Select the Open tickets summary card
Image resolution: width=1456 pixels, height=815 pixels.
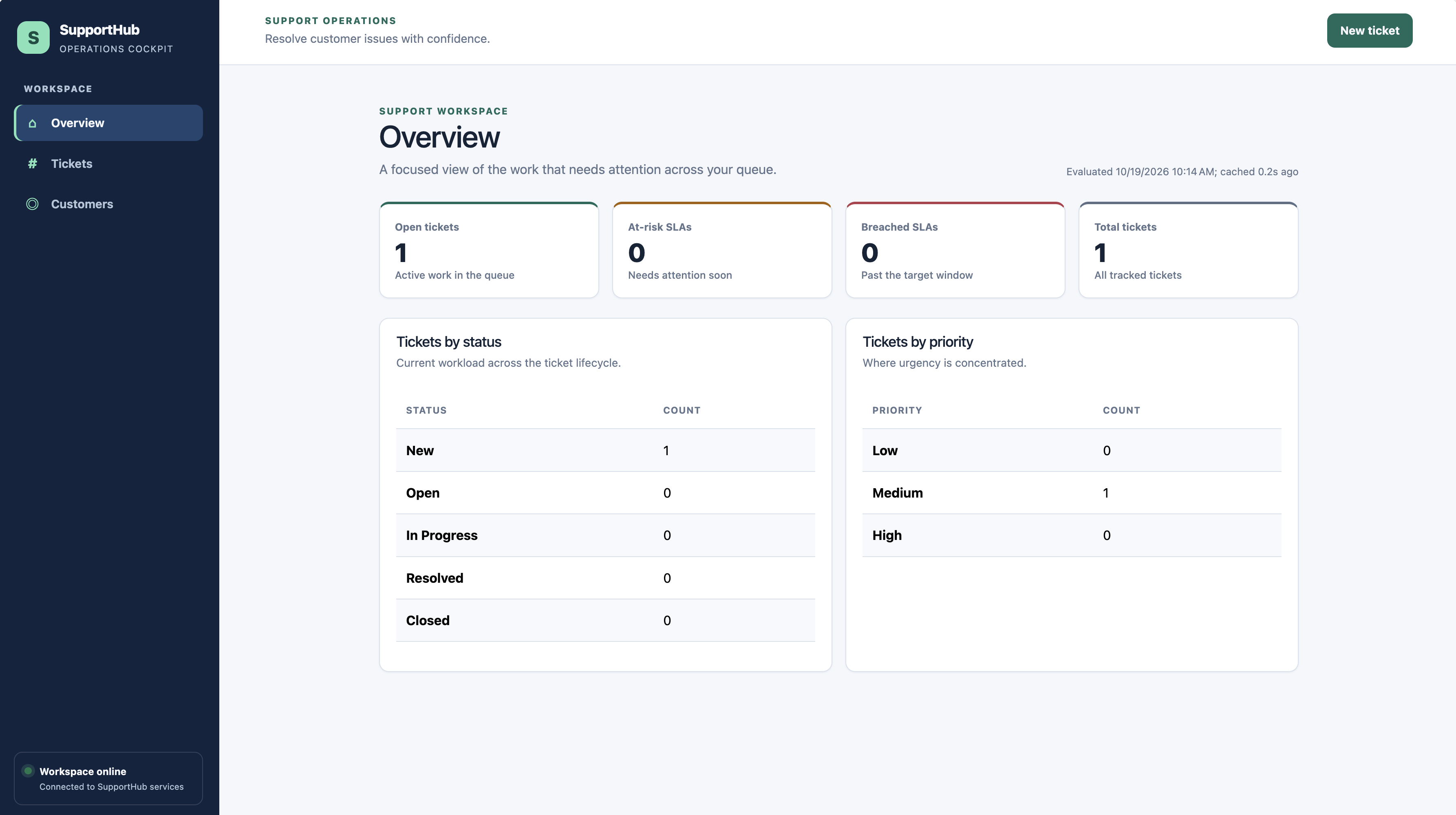click(x=489, y=250)
